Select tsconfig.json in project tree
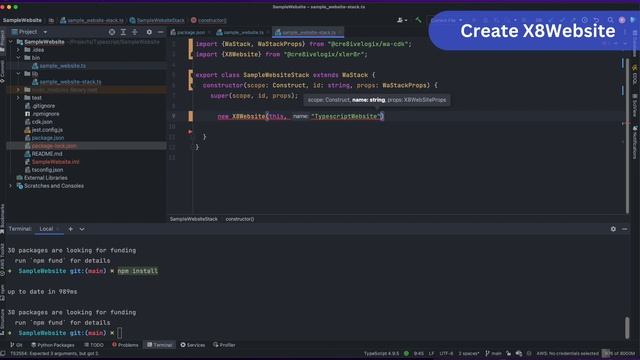The width and height of the screenshot is (640, 360). click(x=47, y=170)
